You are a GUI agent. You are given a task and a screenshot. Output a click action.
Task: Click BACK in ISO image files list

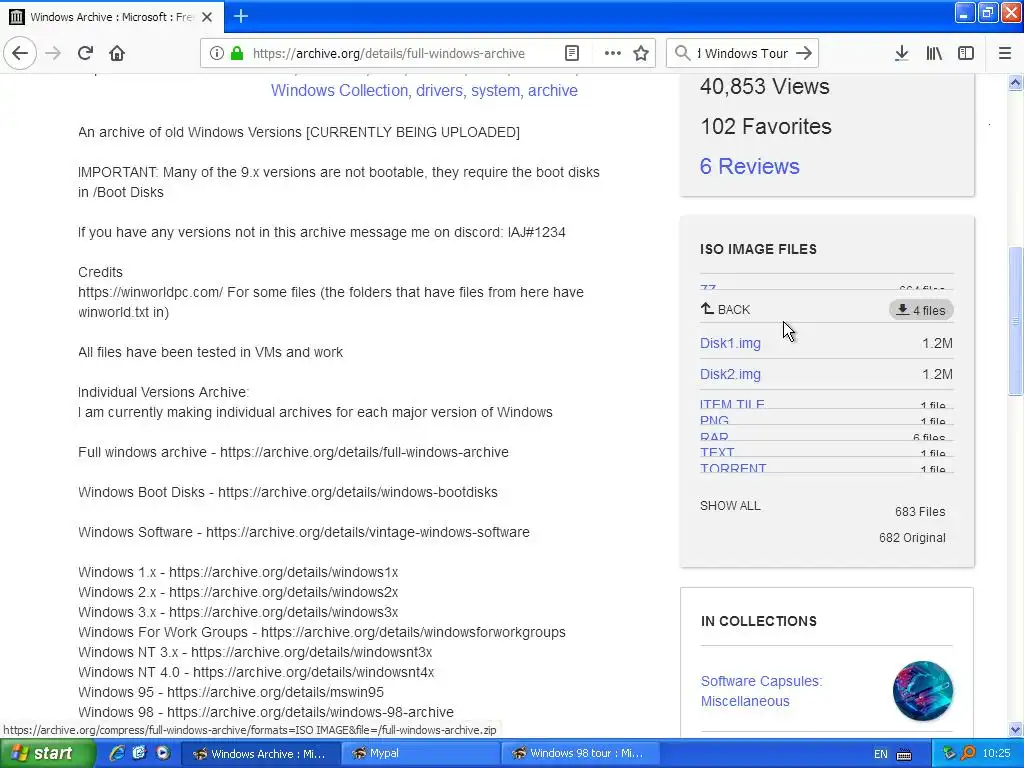[725, 310]
